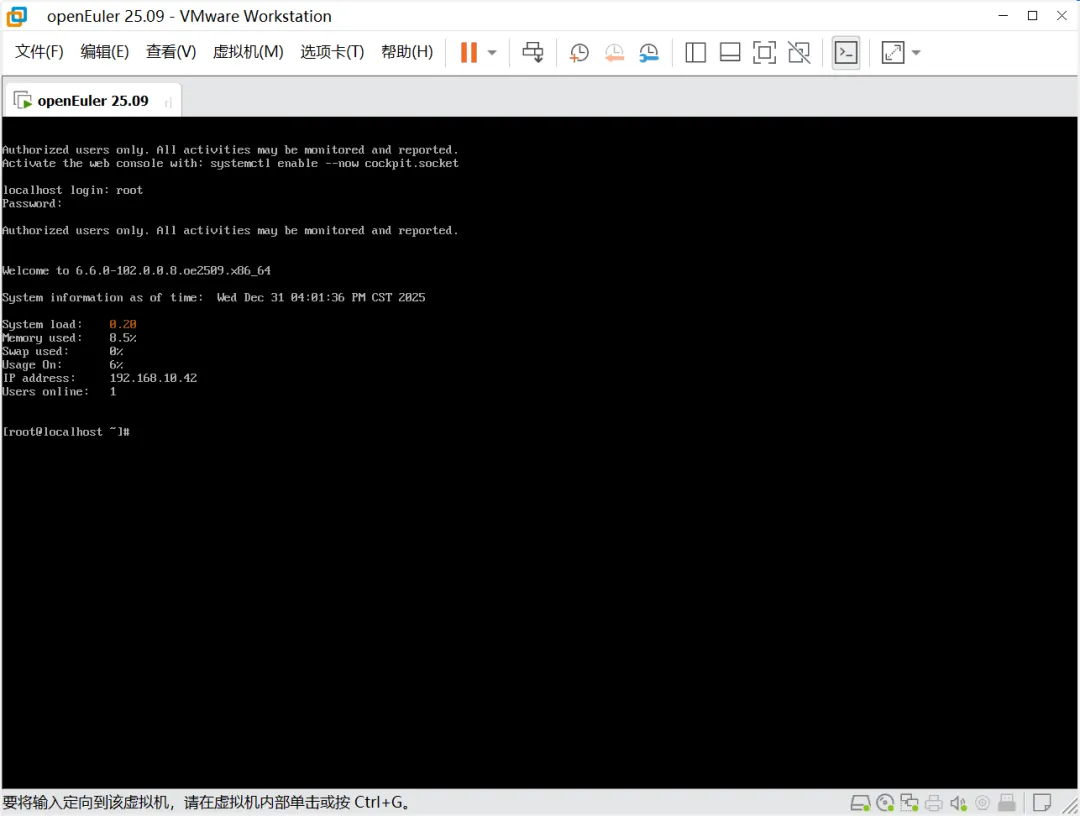The image size is (1080, 816).
Task: Open the 查看(V) menu
Action: click(x=171, y=52)
